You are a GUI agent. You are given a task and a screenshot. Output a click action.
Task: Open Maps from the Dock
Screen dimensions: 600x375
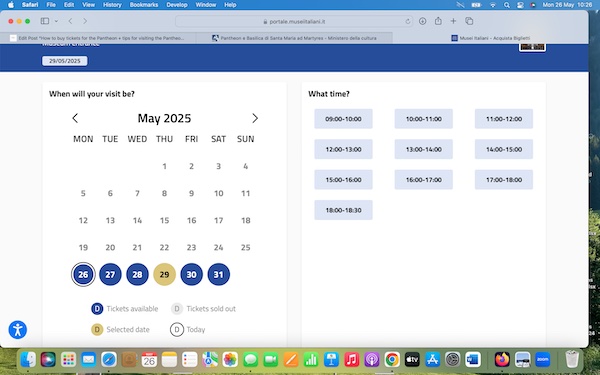[210, 360]
